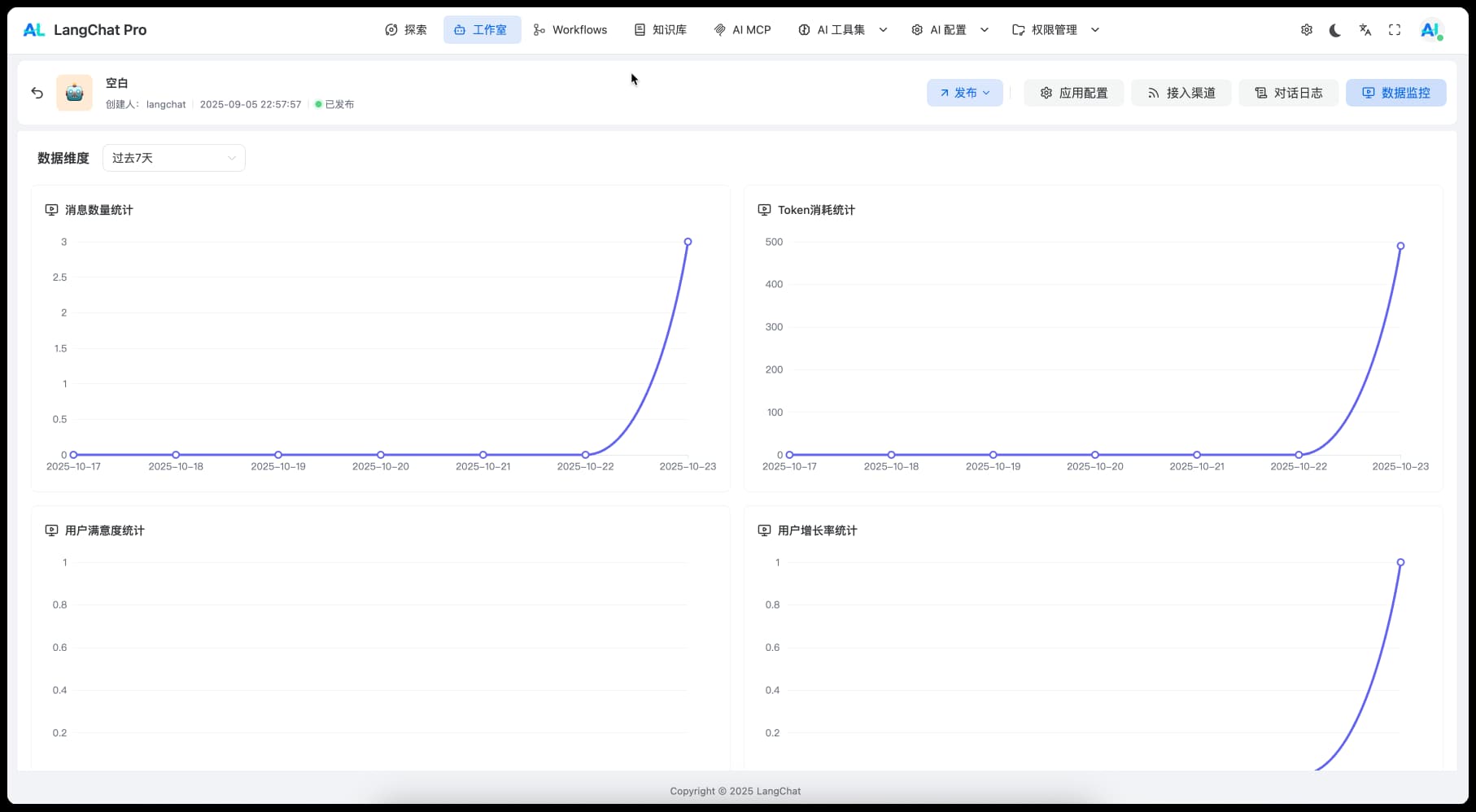Open Workflows in the navigation
Image resolution: width=1476 pixels, height=812 pixels.
point(570,30)
